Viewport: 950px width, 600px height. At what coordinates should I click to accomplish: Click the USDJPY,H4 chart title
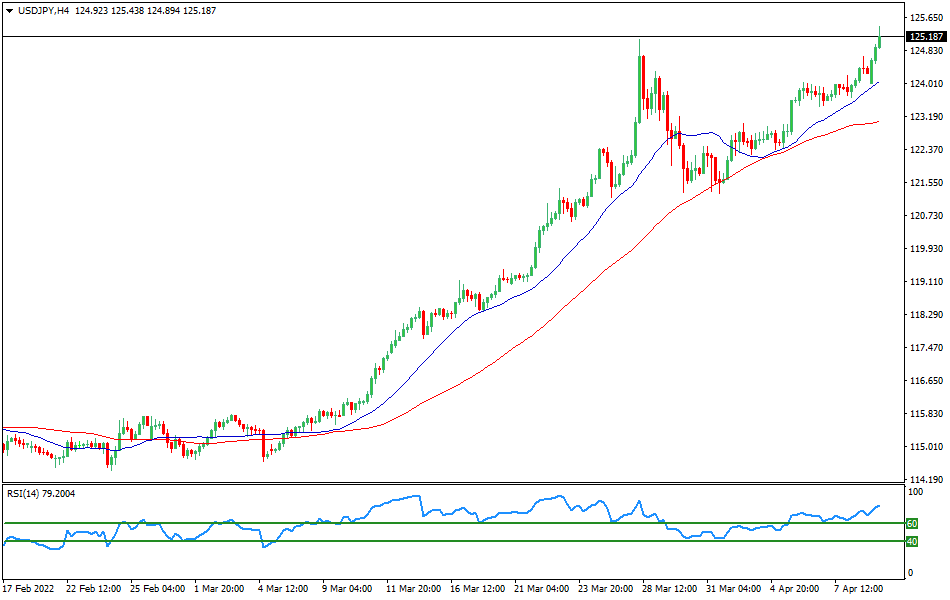(x=44, y=10)
